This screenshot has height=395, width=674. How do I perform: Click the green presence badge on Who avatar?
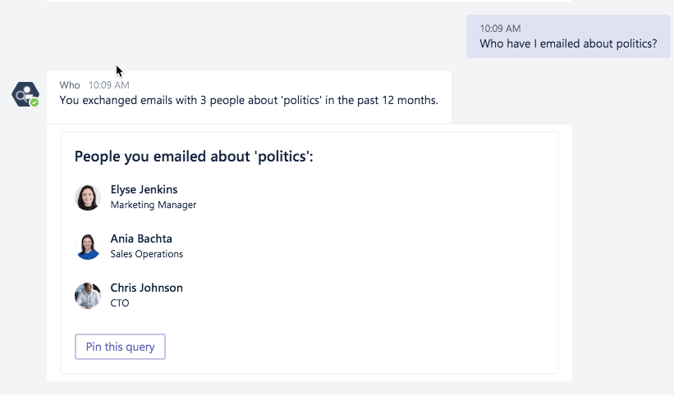tap(34, 102)
